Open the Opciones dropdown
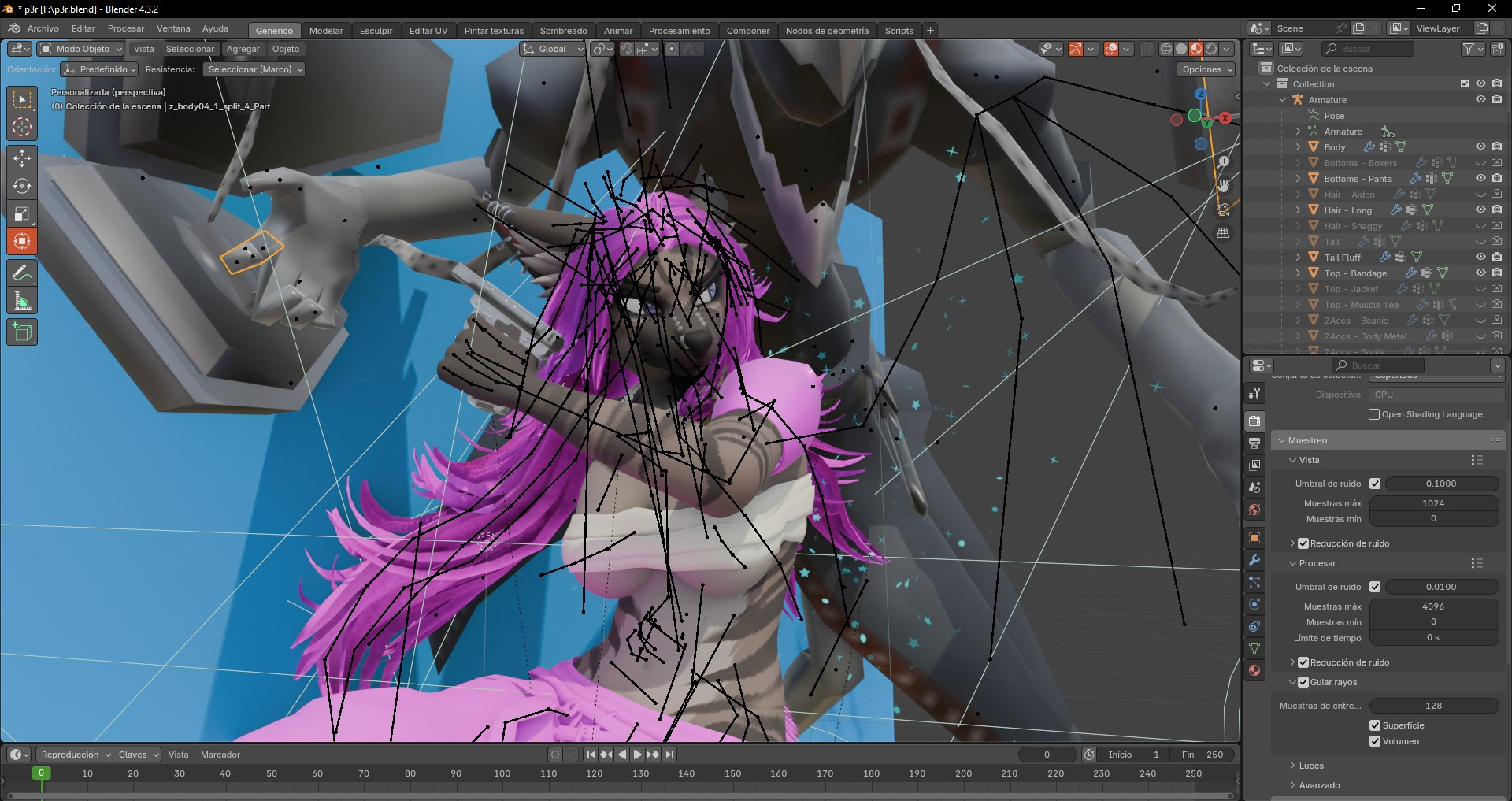 [x=1206, y=69]
